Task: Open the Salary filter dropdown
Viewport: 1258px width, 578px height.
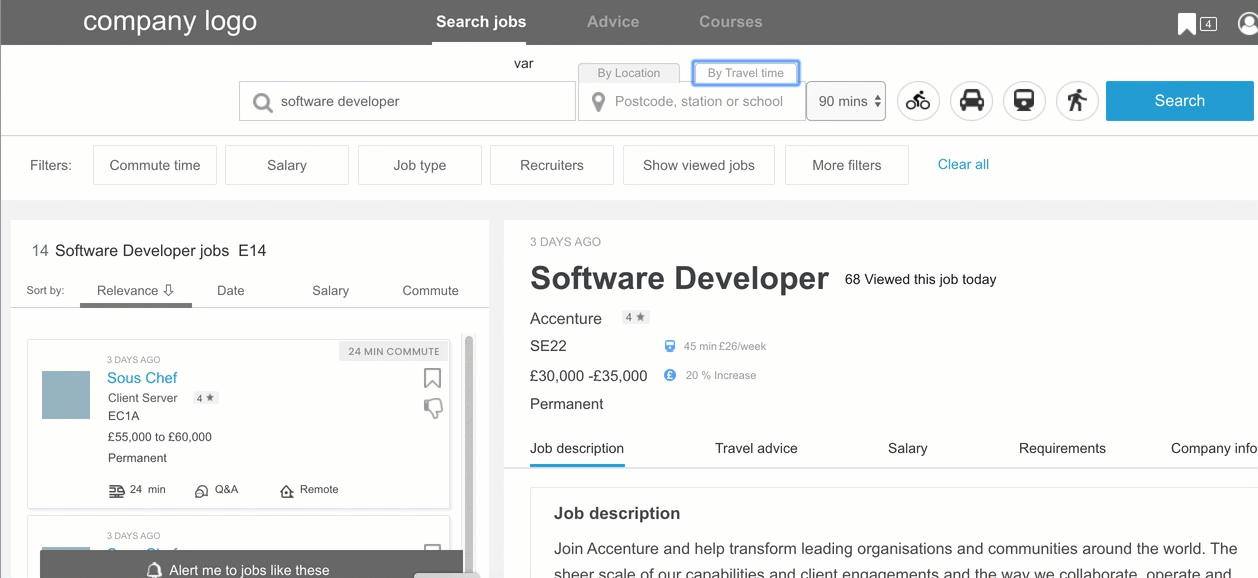Action: (x=287, y=165)
